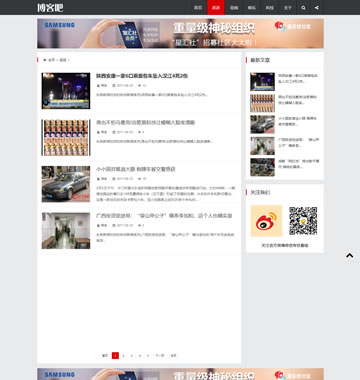Click the 关注我们 sidebar heading
The image size is (360, 380).
coord(260,193)
